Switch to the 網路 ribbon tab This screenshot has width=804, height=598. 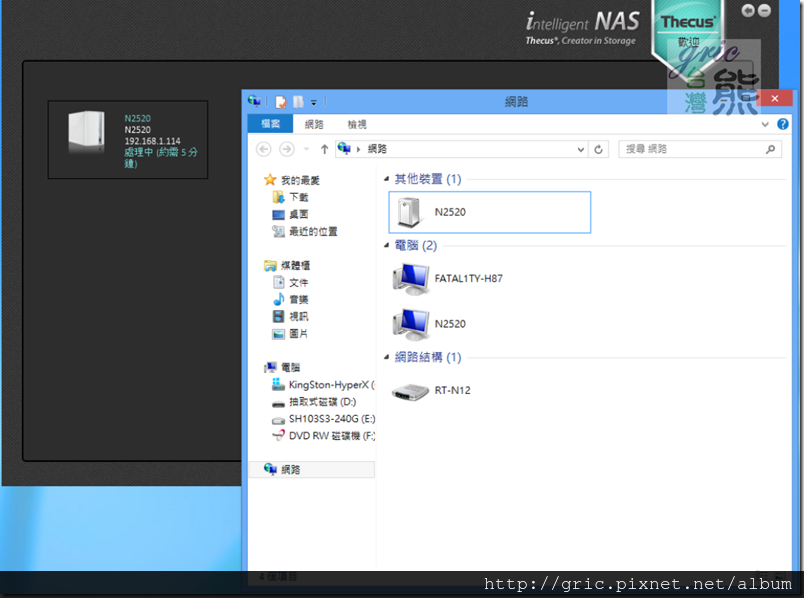pos(314,124)
